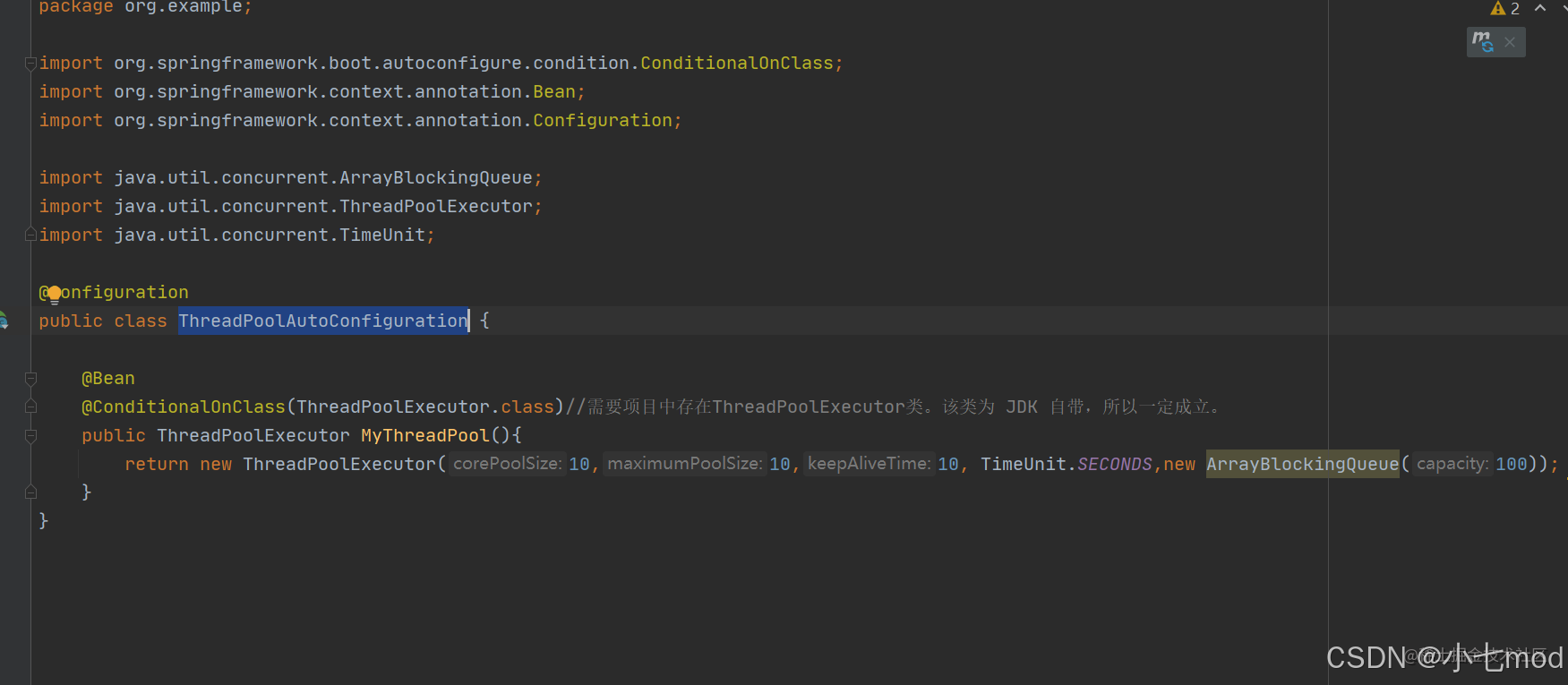Collapse the MyThreadPool method fold marker
The height and width of the screenshot is (685, 1568).
pos(30,436)
